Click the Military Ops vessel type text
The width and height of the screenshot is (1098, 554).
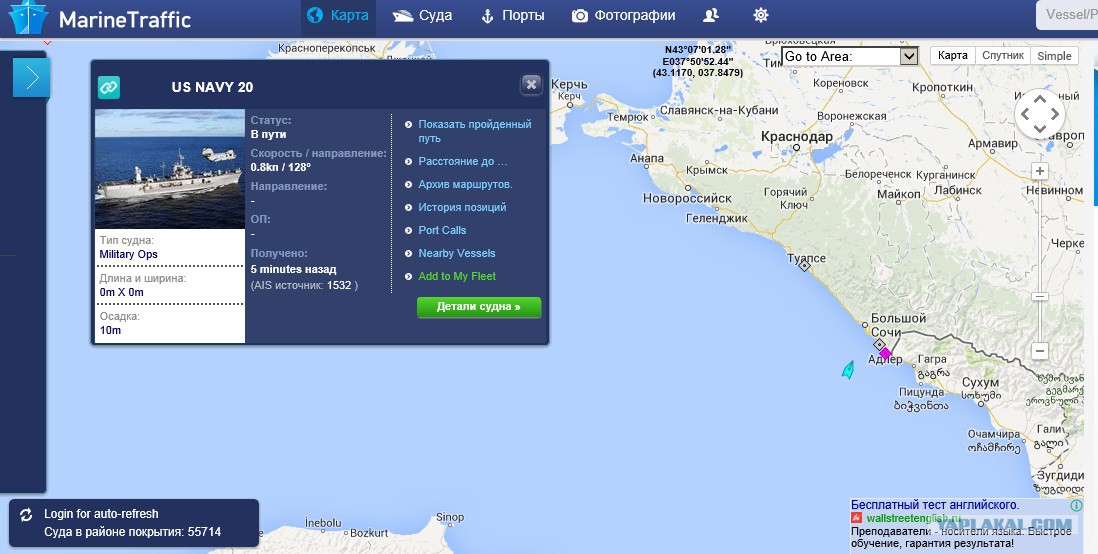pos(128,254)
